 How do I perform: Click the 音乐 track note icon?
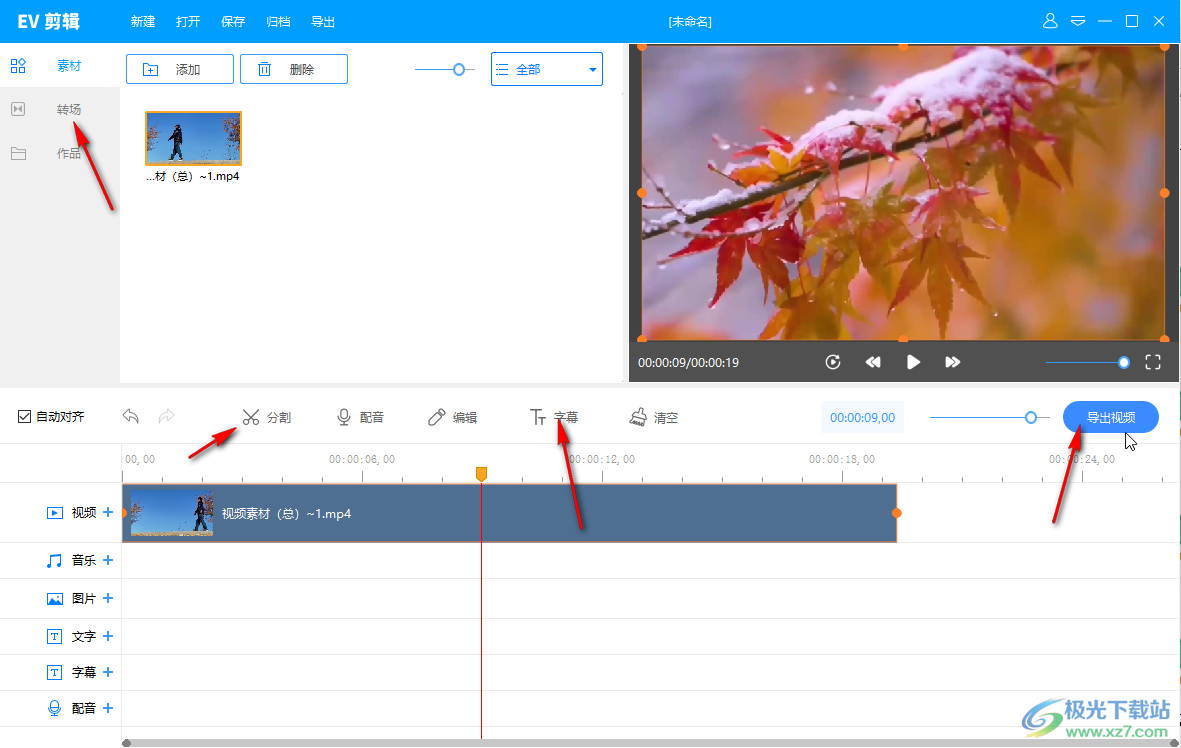point(54,560)
